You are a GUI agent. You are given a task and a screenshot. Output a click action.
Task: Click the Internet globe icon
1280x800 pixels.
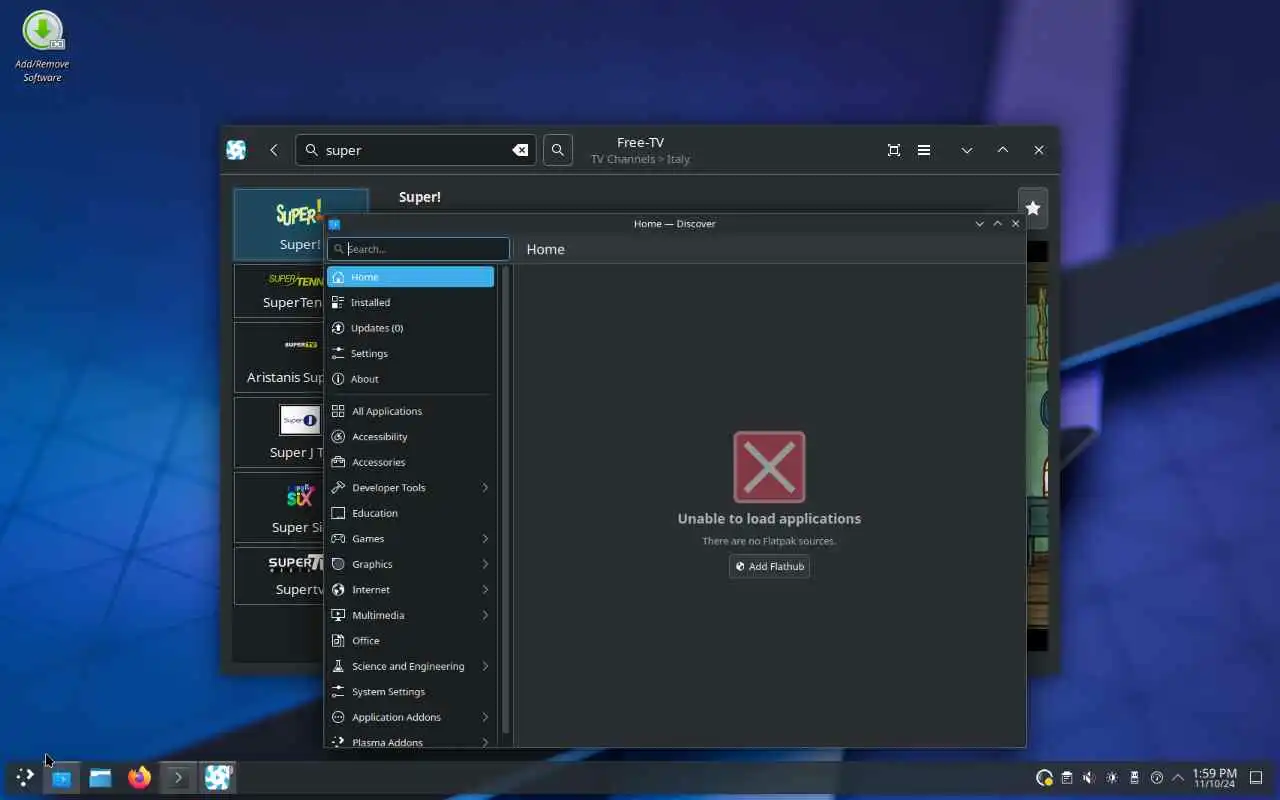(x=338, y=590)
